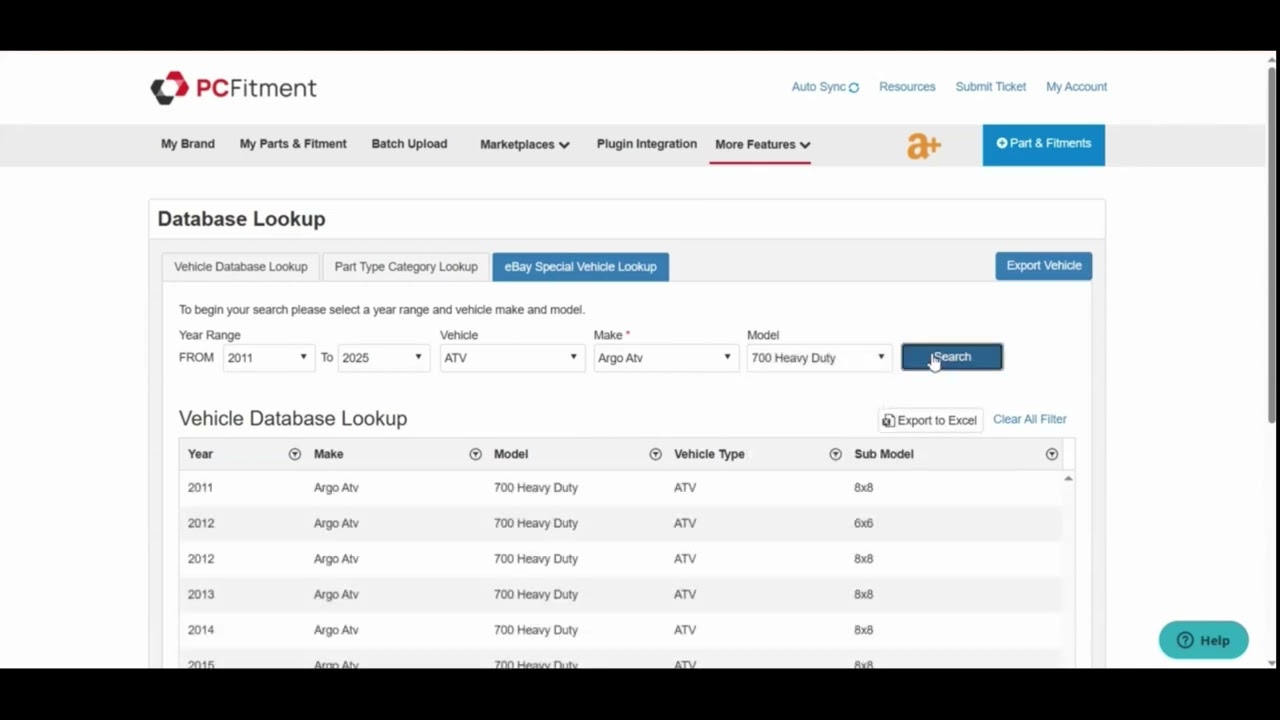This screenshot has height=720, width=1280.
Task: Click the 6x6 sub model cell
Action: click(863, 523)
